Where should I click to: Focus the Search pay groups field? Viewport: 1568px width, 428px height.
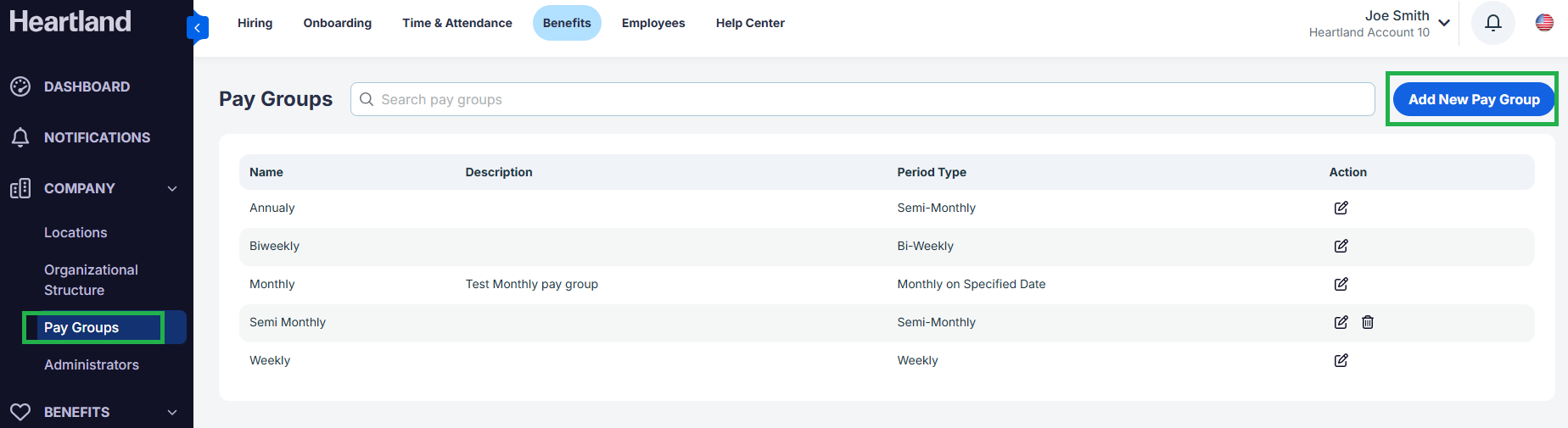pos(862,99)
